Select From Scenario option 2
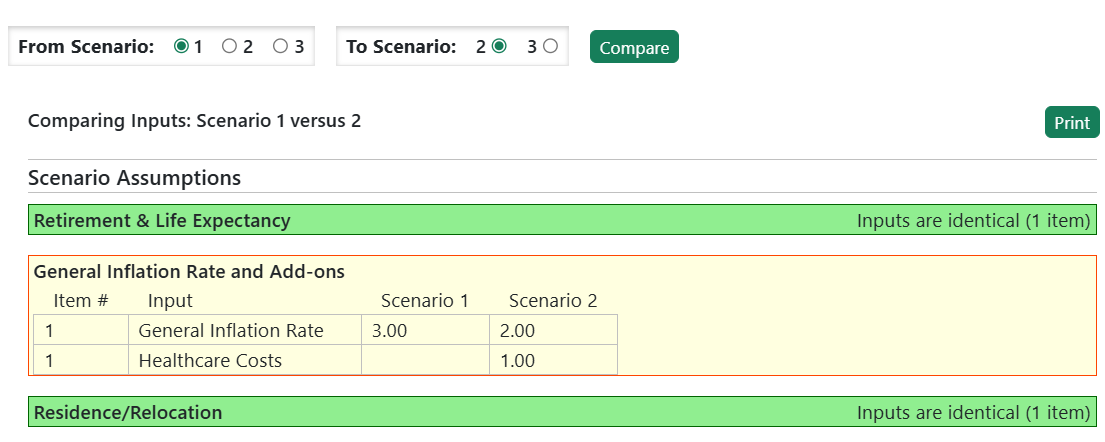 (229, 46)
